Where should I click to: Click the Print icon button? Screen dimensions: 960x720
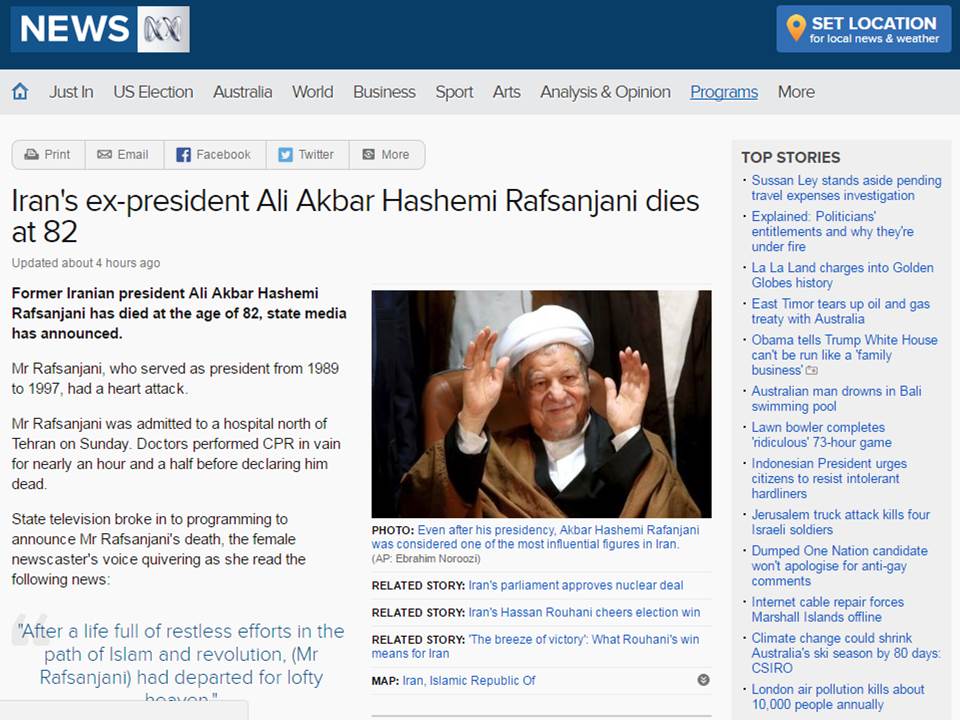[48, 155]
